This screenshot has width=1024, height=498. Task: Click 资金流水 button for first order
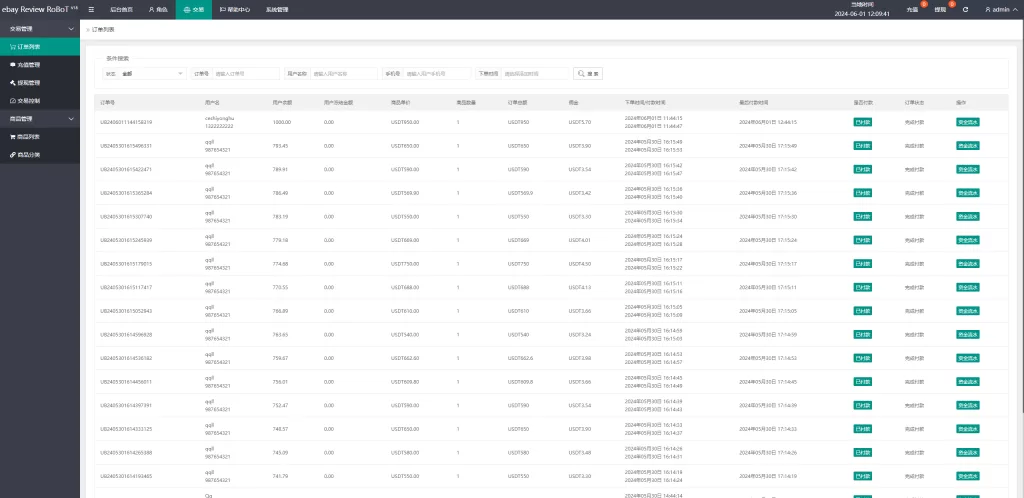coord(967,122)
